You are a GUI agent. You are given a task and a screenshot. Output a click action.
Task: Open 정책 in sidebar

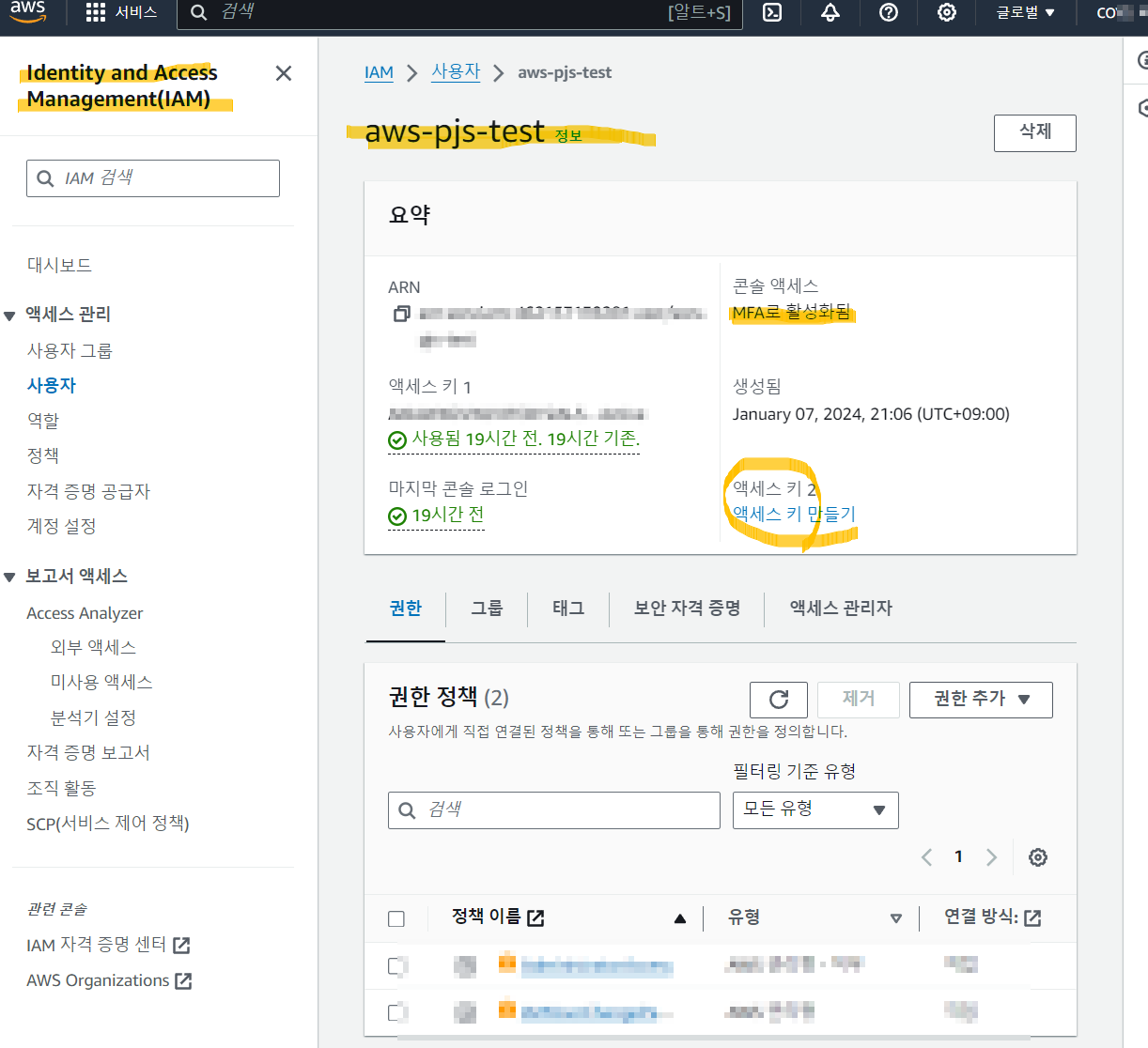click(43, 456)
